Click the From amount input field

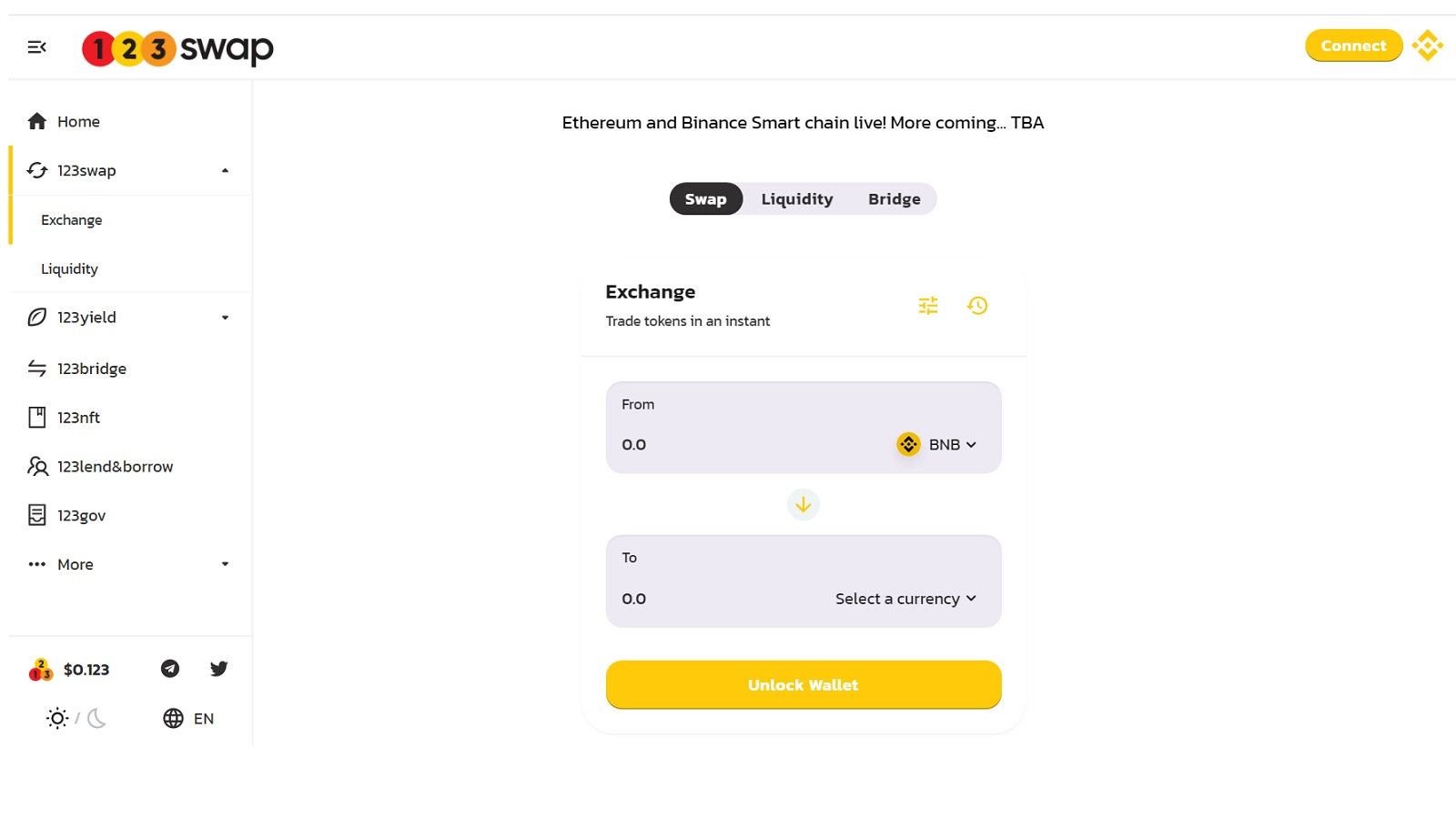coord(746,444)
